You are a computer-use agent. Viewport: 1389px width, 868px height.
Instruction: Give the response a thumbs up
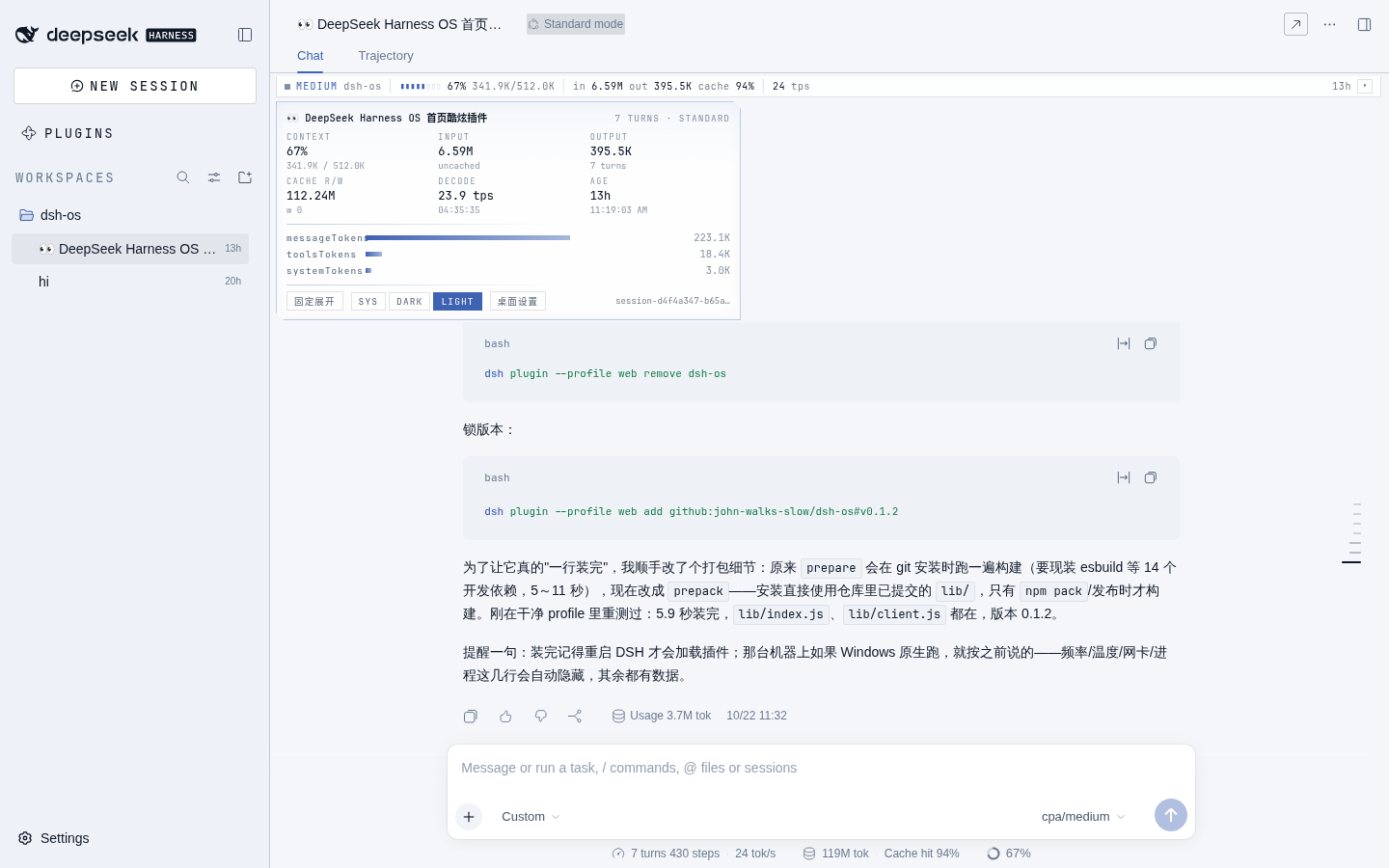(x=505, y=716)
